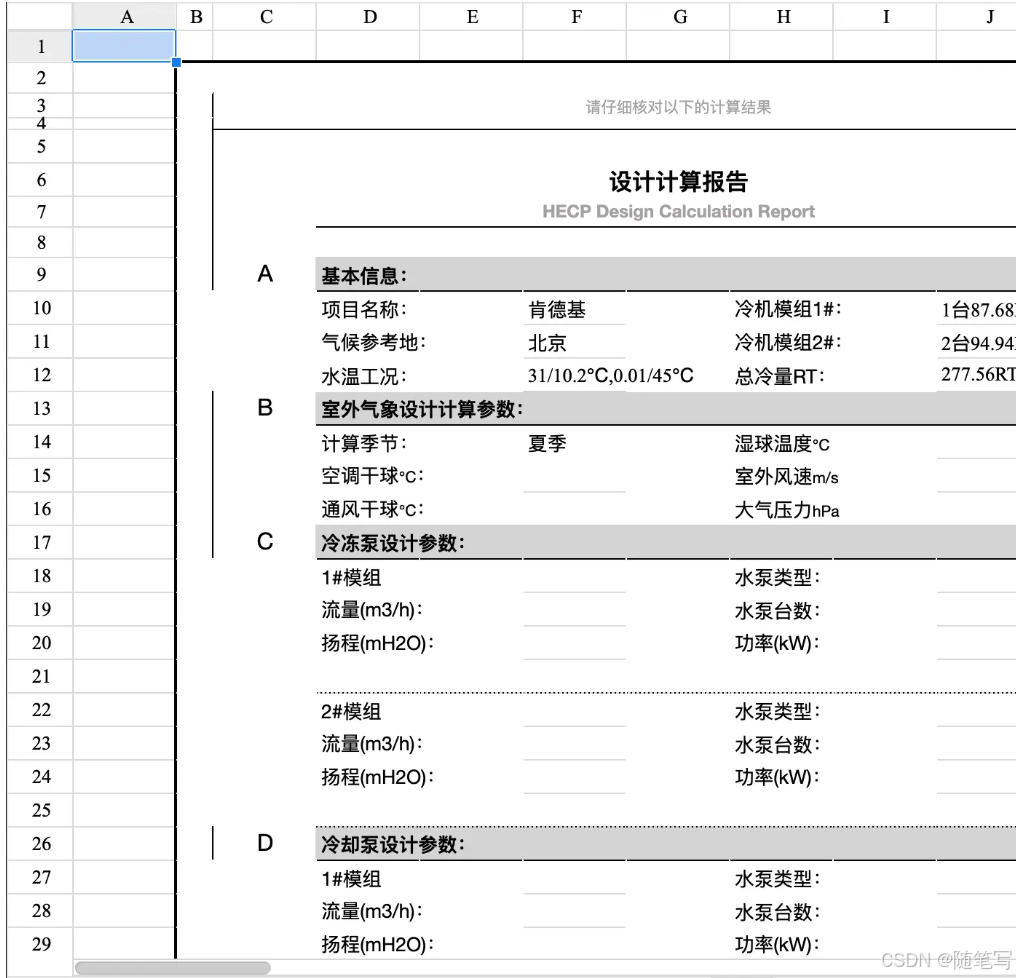The image size is (1016, 978).
Task: Click 1#模组 in row 27
Action: [351, 879]
